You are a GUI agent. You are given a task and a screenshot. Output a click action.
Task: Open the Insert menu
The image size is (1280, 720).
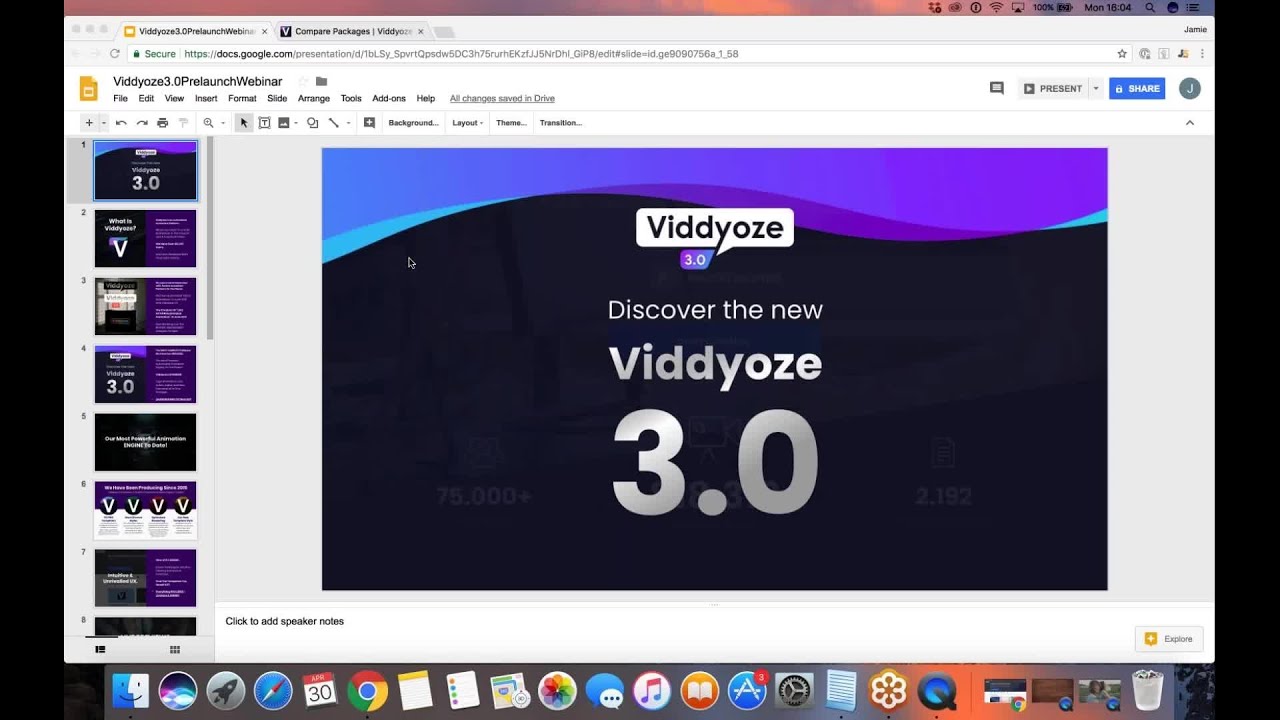point(206,99)
